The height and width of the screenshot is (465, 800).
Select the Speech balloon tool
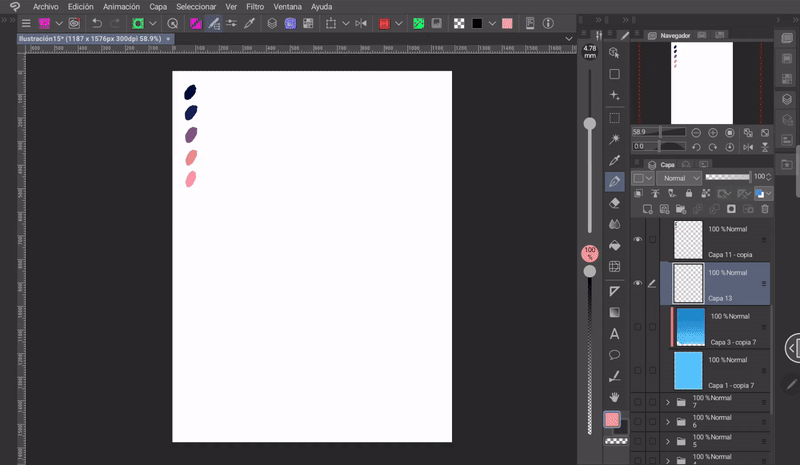tap(615, 354)
